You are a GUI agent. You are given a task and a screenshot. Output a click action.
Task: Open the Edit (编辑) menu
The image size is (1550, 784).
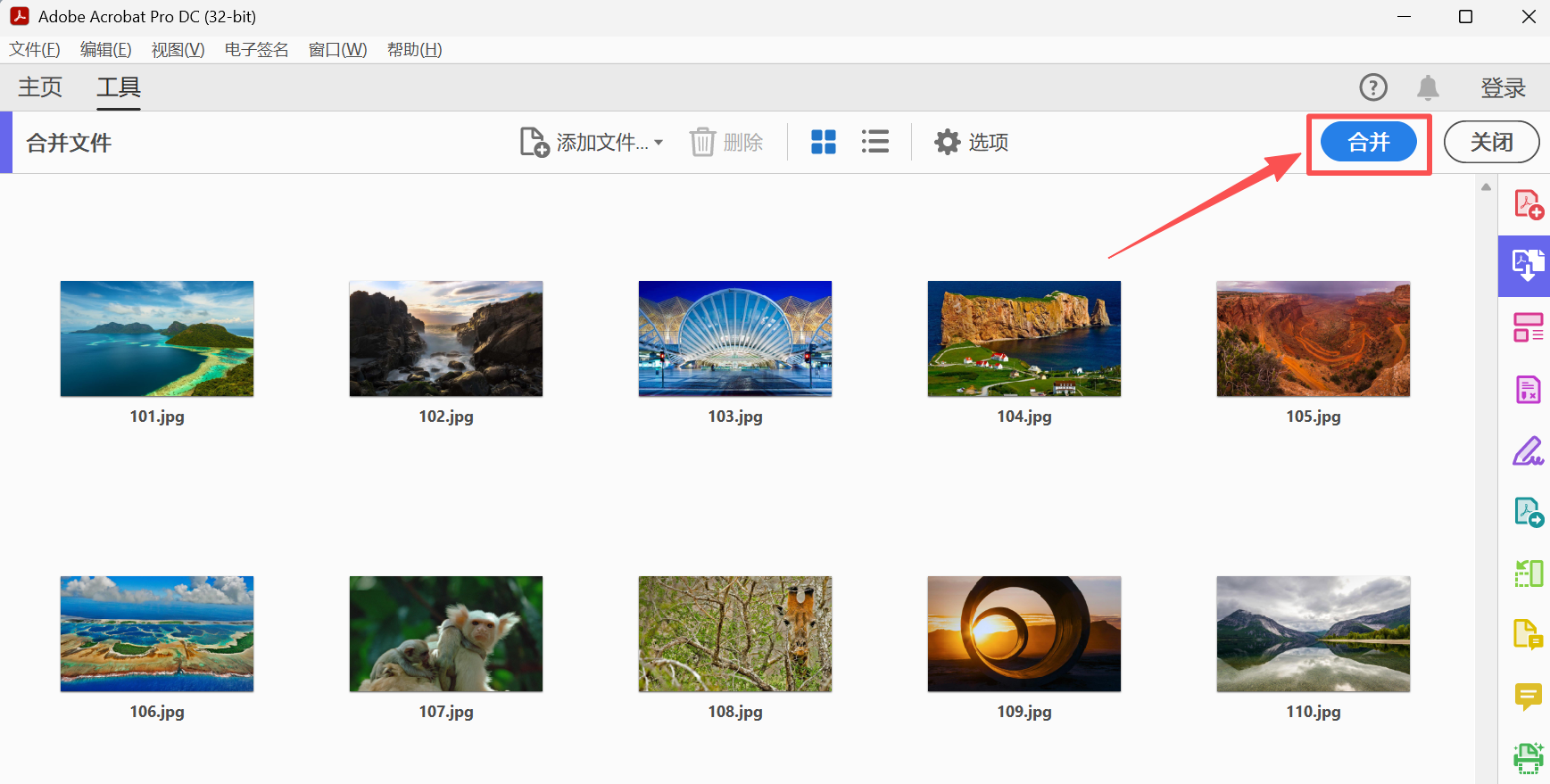click(x=106, y=50)
